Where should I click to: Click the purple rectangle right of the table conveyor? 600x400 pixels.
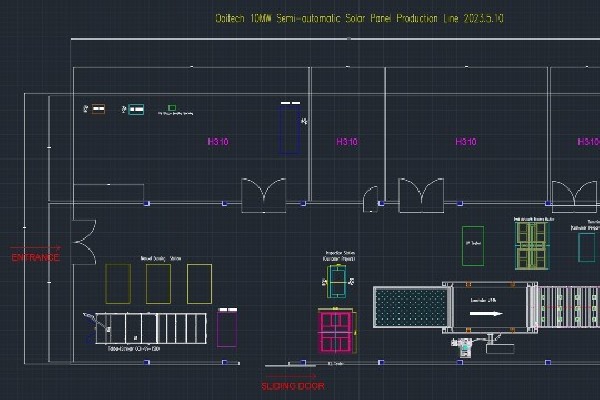pyautogui.click(x=228, y=328)
